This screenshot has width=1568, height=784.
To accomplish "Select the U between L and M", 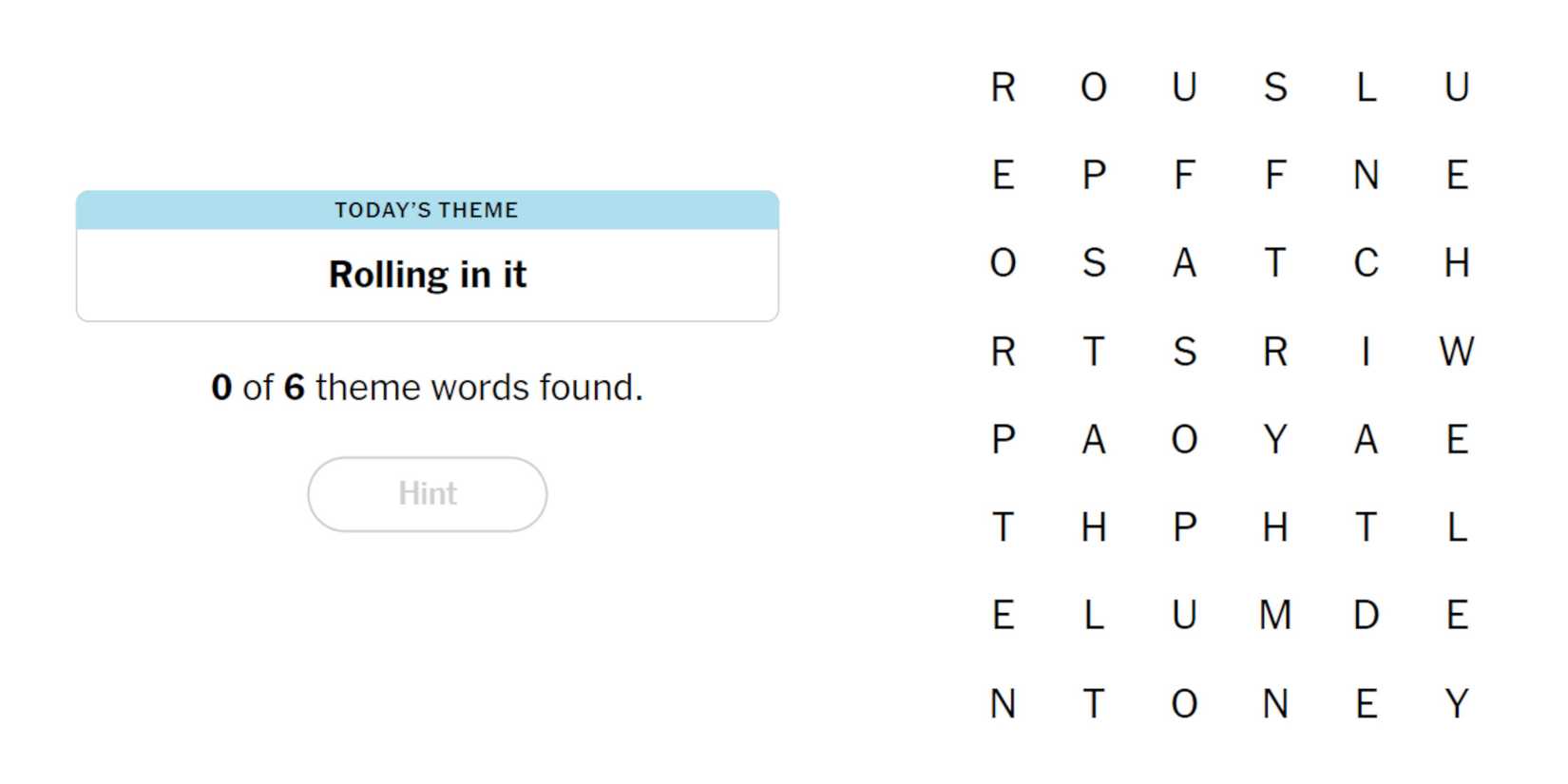I will [x=1184, y=616].
